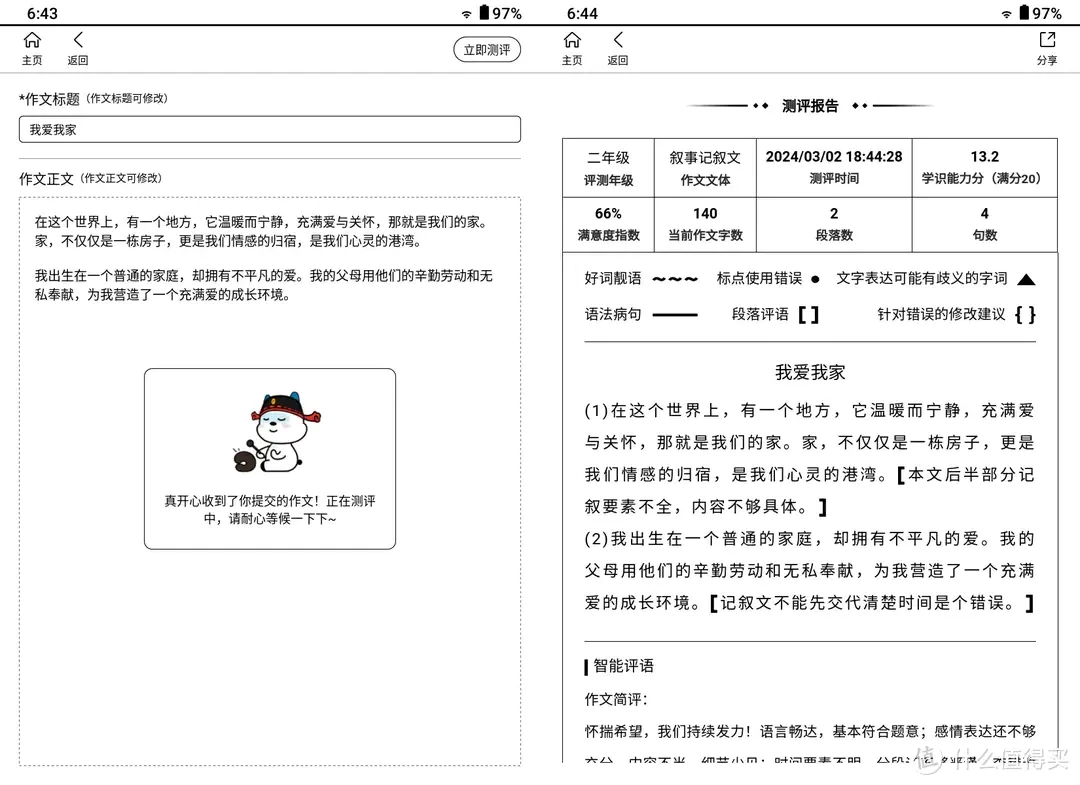
Task: Click the essay title field 我爱我家
Action: tap(269, 129)
